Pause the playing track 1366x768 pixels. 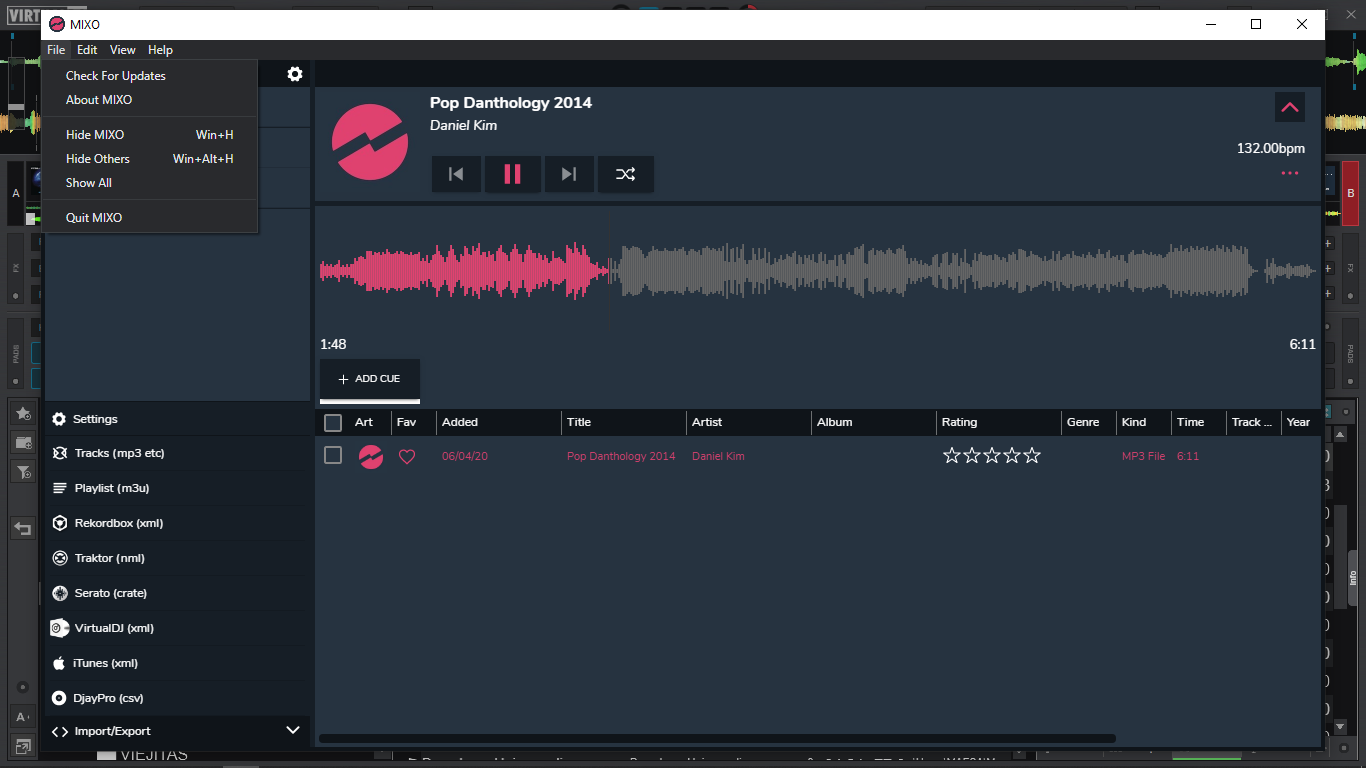click(x=512, y=174)
